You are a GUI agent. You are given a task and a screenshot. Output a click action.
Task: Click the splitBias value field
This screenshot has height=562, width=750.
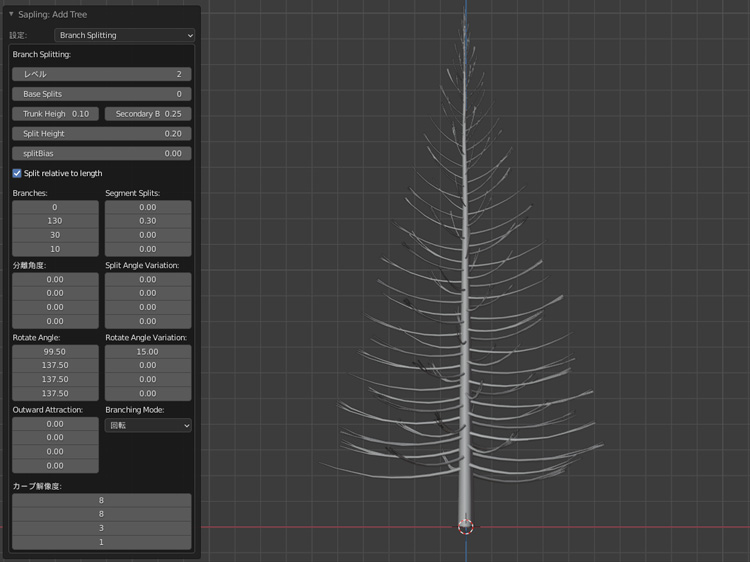[x=101, y=154]
